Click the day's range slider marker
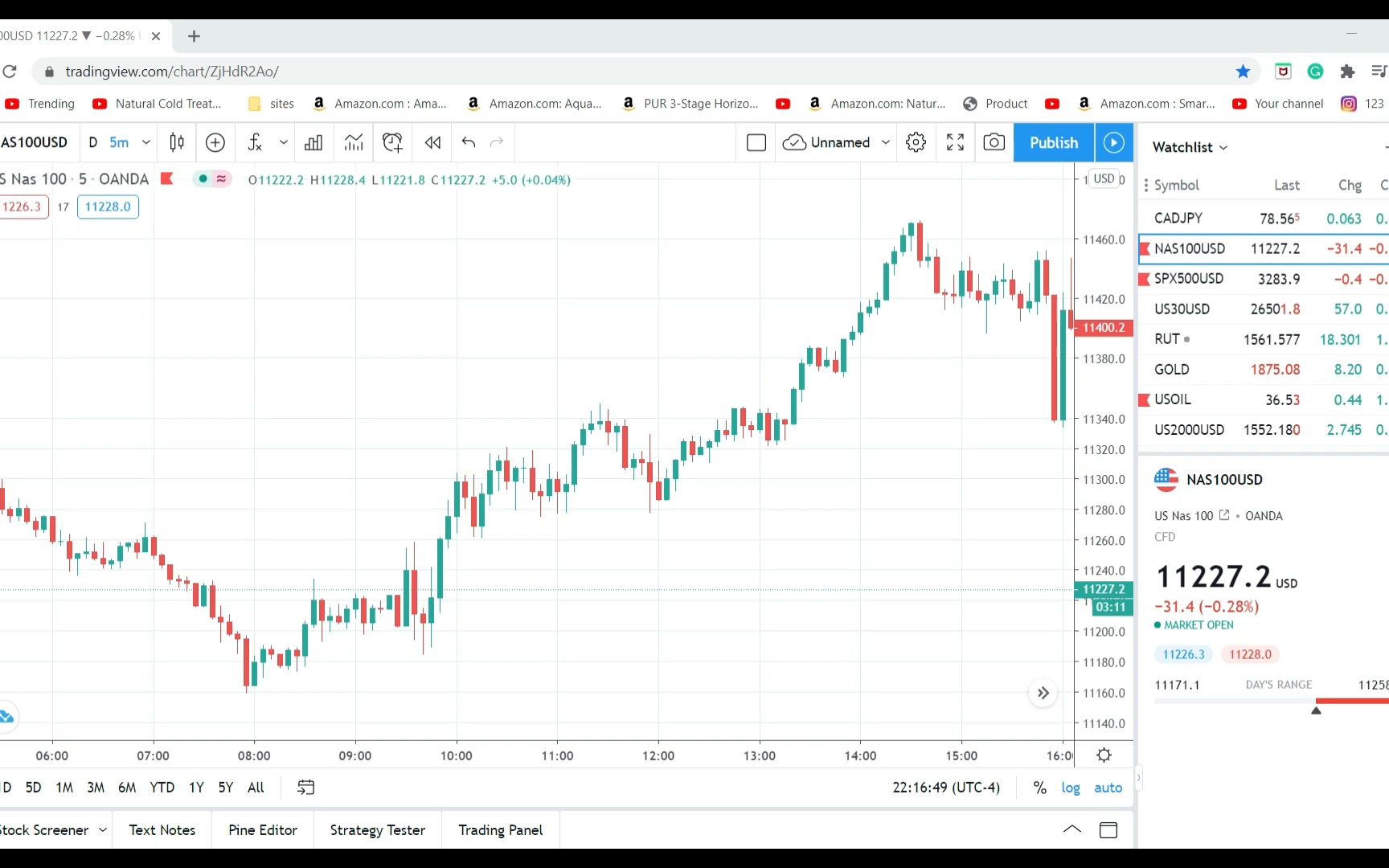The width and height of the screenshot is (1389, 868). 1316,710
